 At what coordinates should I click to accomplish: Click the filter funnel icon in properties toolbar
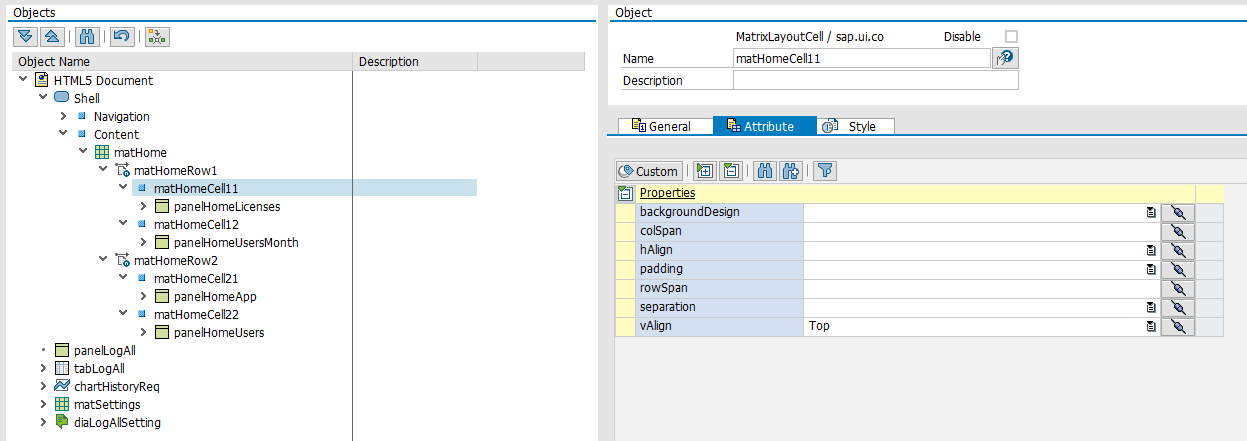(x=824, y=171)
